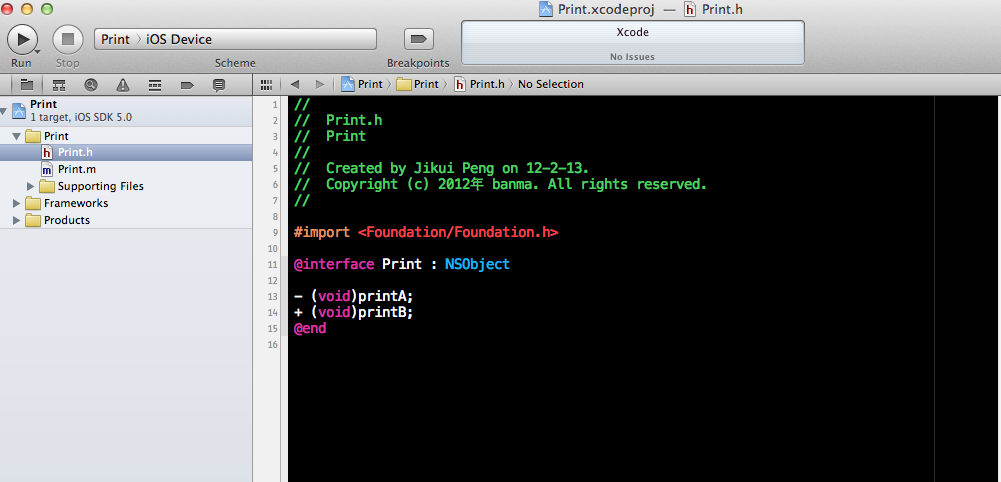Expand the Products group
1001x482 pixels.
[x=17, y=220]
